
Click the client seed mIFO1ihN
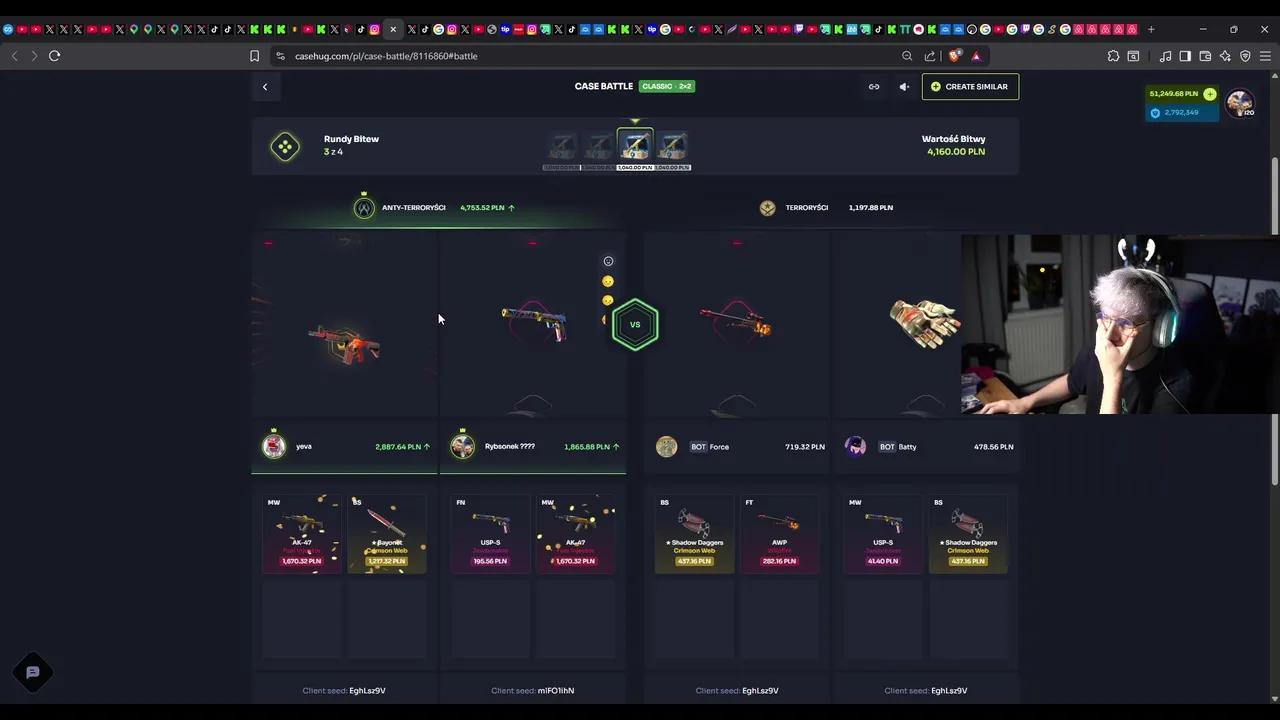tap(556, 691)
